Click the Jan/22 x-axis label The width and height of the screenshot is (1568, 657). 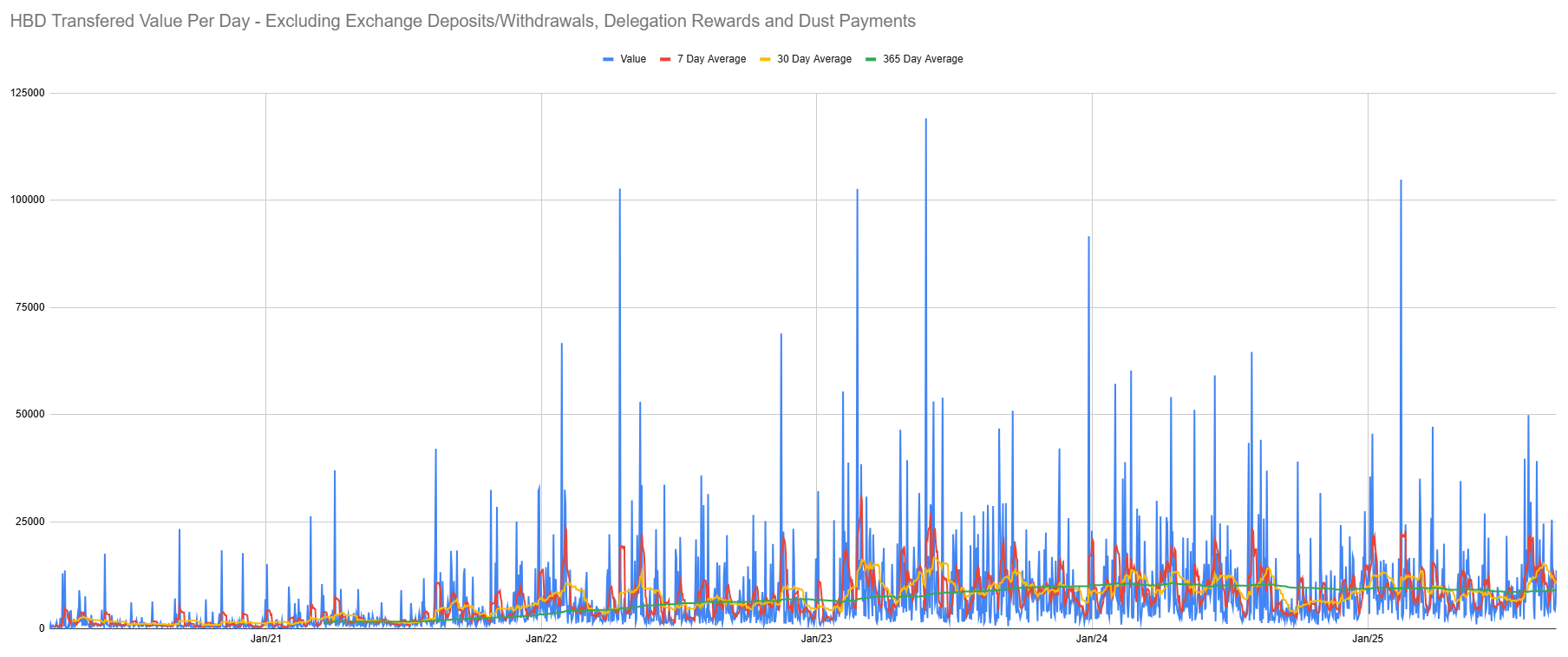[x=541, y=639]
